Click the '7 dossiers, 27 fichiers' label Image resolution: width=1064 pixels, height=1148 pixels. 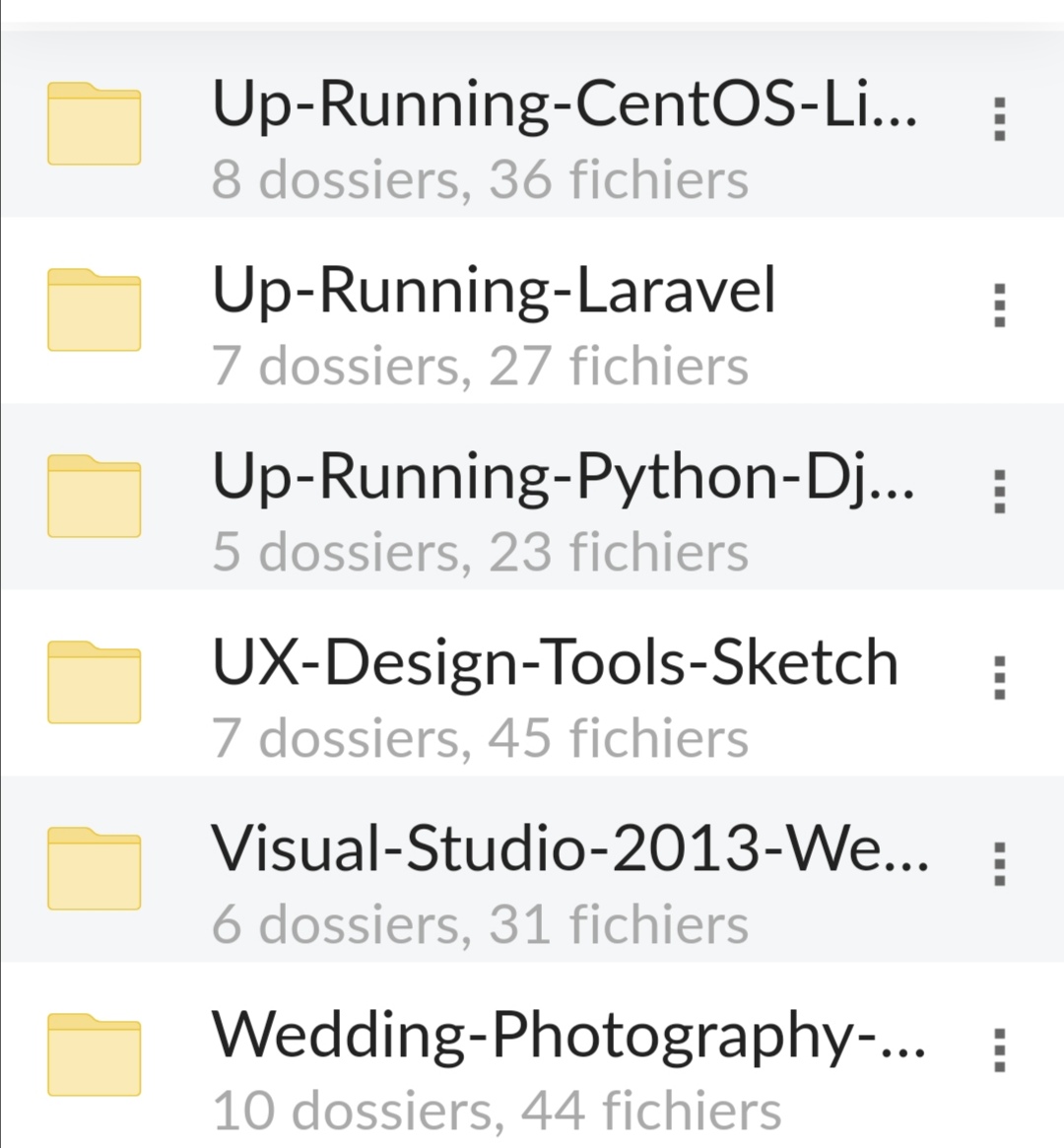(x=480, y=364)
